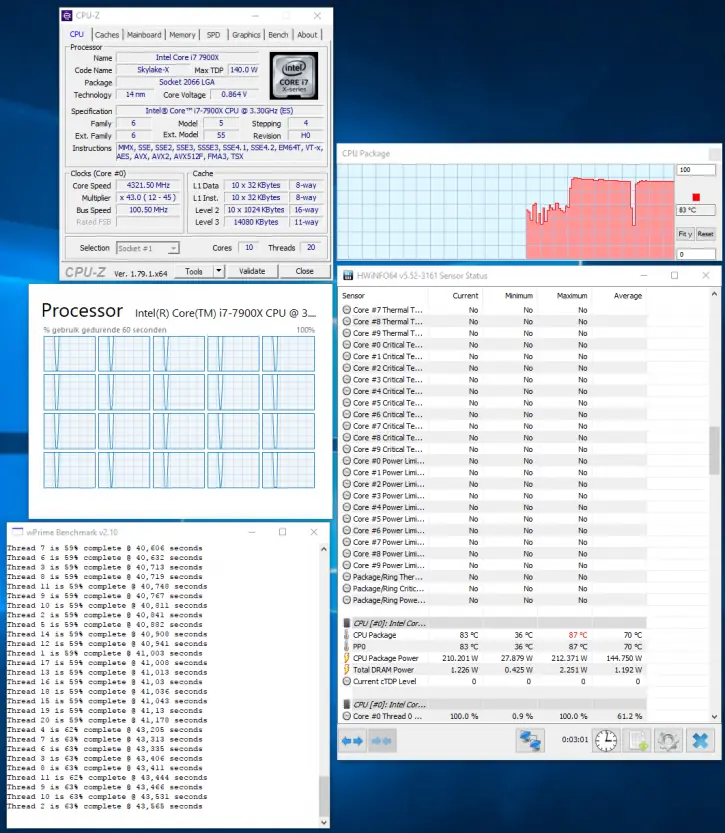
Task: Click the circle icon beside Package/Ring Critic...
Action: click(x=347, y=589)
